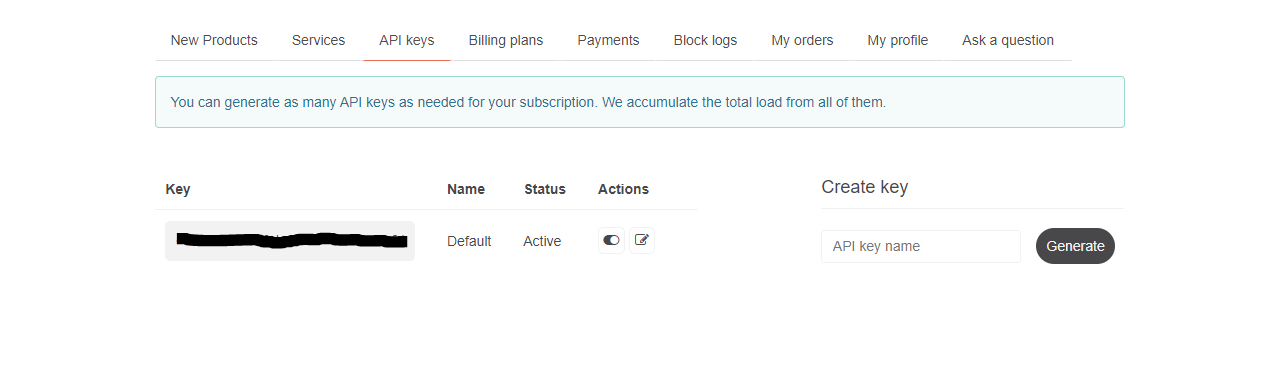View the Block logs tab
This screenshot has height=377, width=1275.
tap(705, 40)
